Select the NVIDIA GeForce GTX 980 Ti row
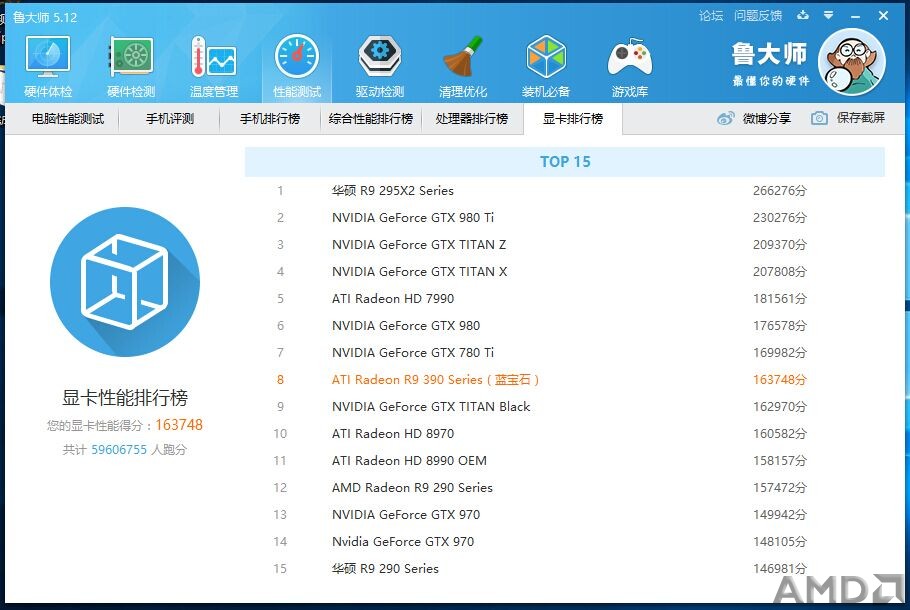Screen dimensions: 910x610 (565, 218)
